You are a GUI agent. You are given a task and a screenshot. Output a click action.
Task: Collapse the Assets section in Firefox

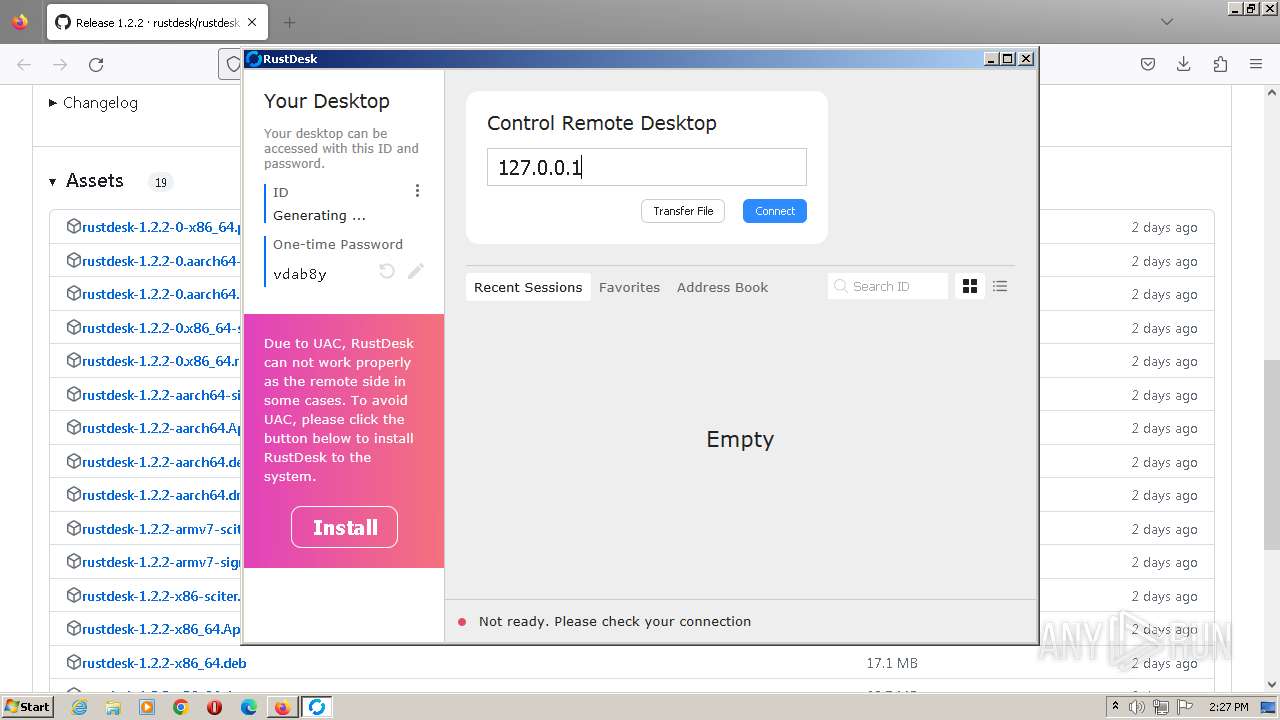[x=86, y=181]
